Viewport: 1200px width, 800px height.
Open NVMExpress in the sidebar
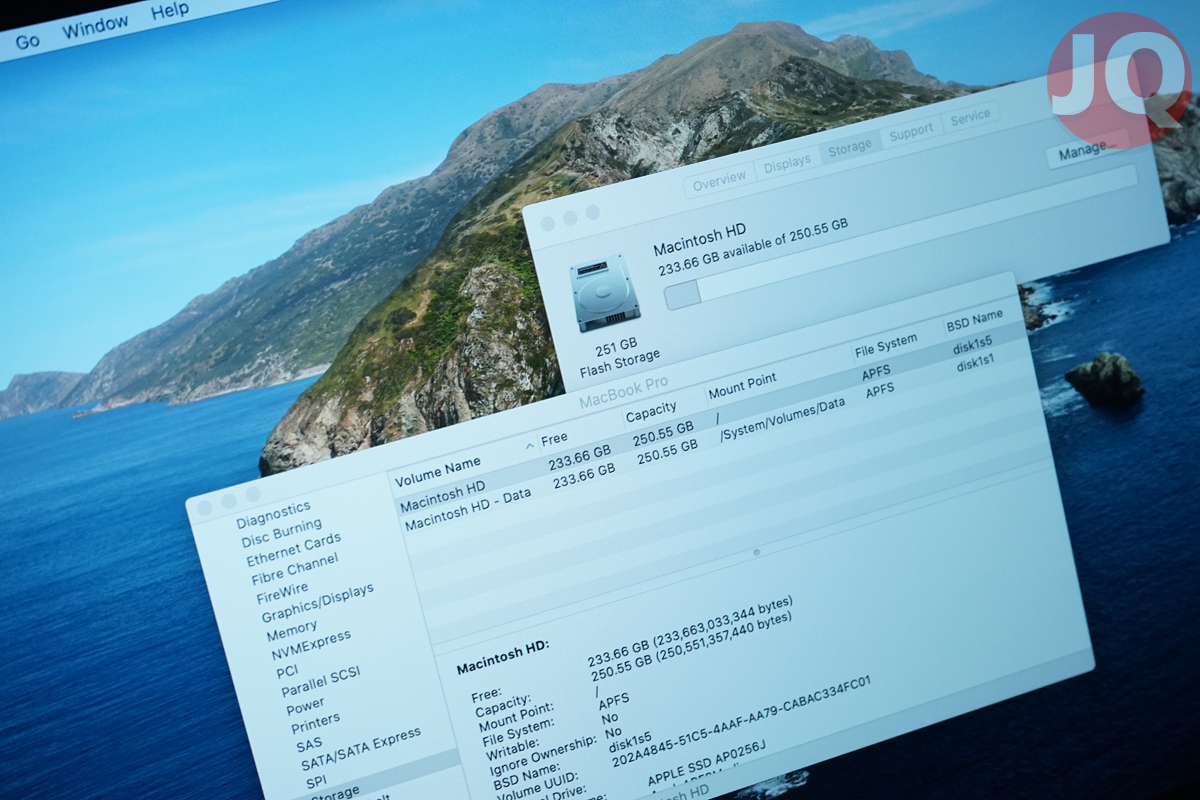tap(310, 646)
